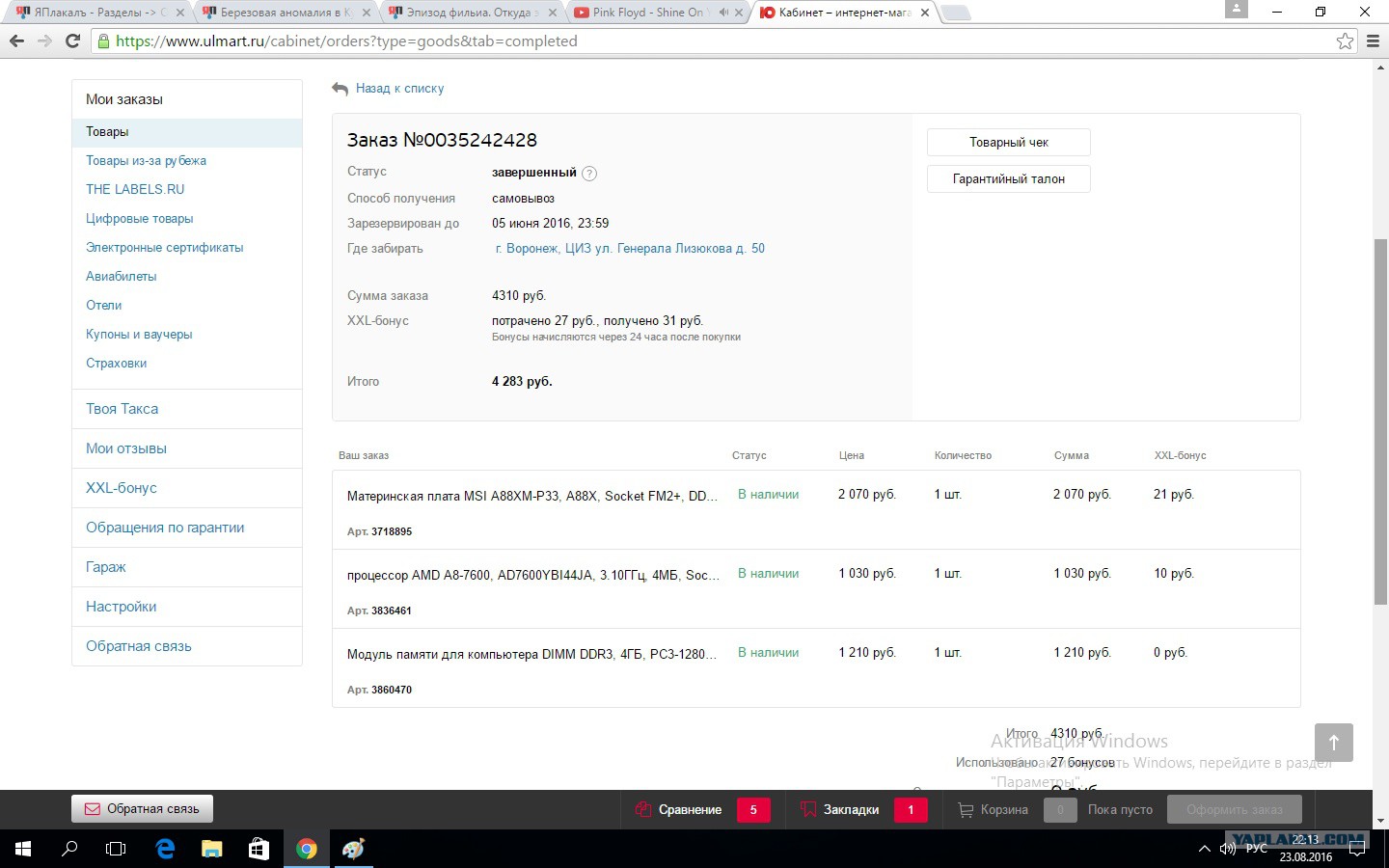Open the Windows Start menu

pyautogui.click(x=23, y=849)
